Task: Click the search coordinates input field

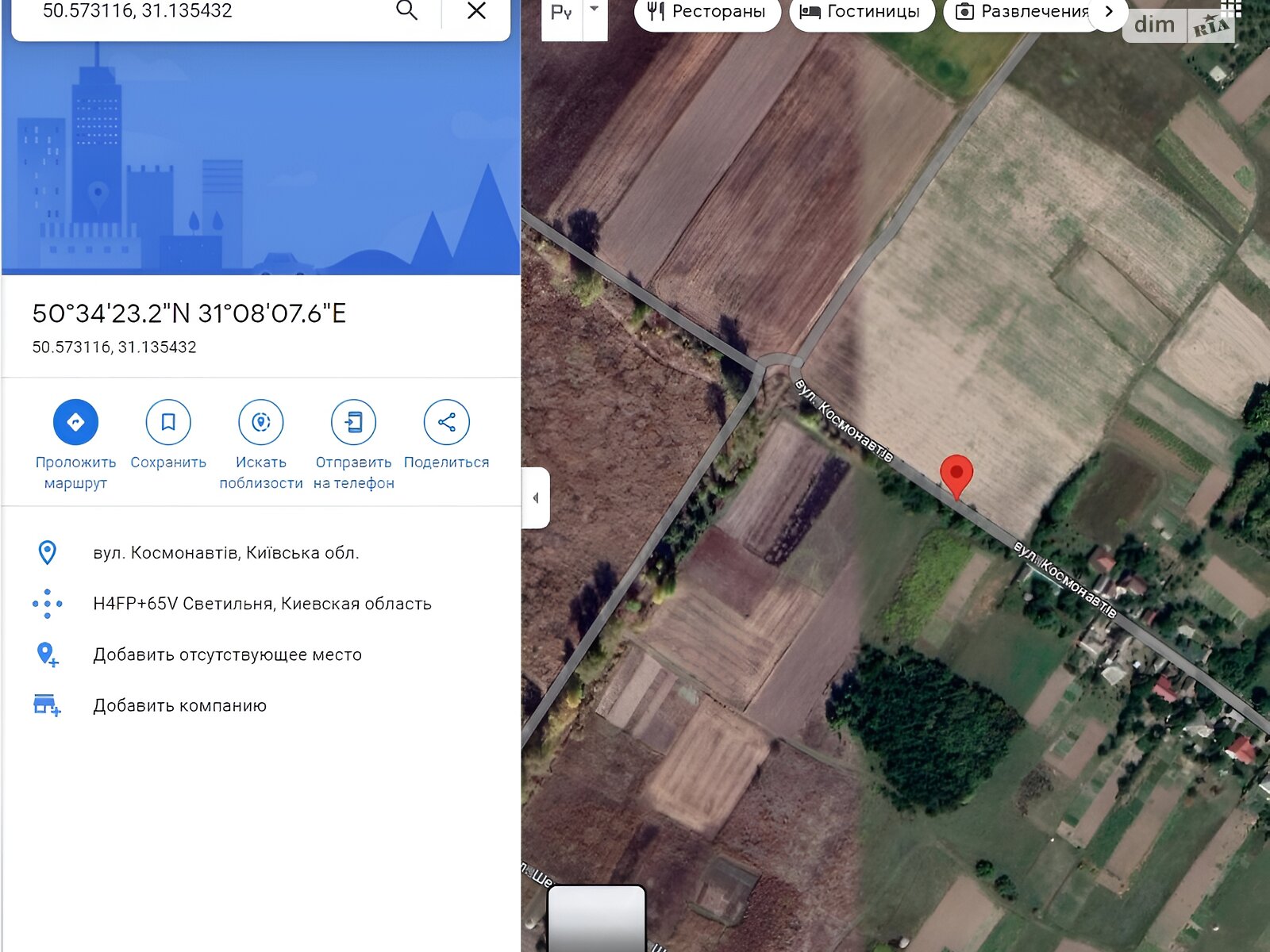Action: [x=206, y=11]
